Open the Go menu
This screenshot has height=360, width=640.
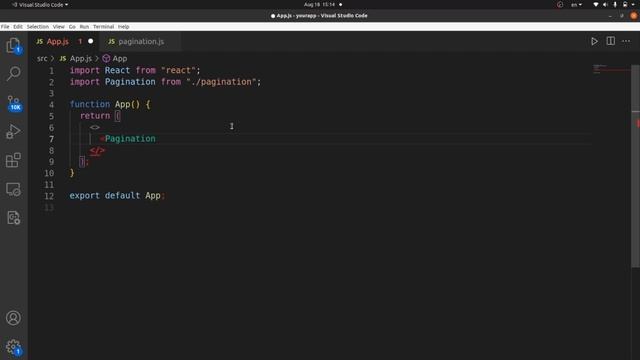coord(72,27)
